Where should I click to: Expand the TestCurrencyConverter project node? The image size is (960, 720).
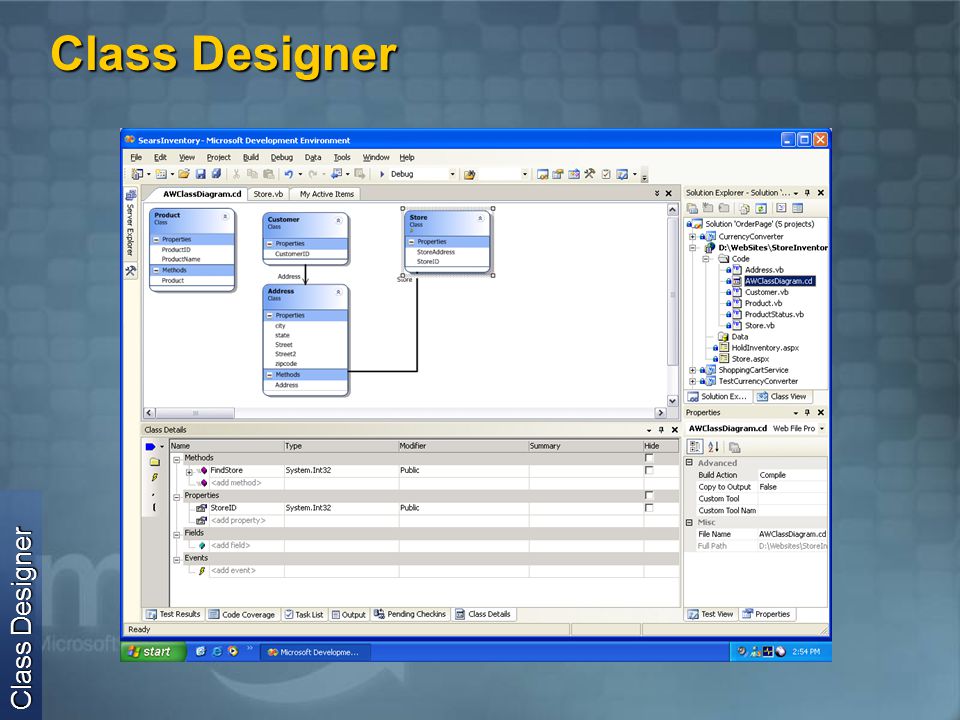click(x=692, y=381)
